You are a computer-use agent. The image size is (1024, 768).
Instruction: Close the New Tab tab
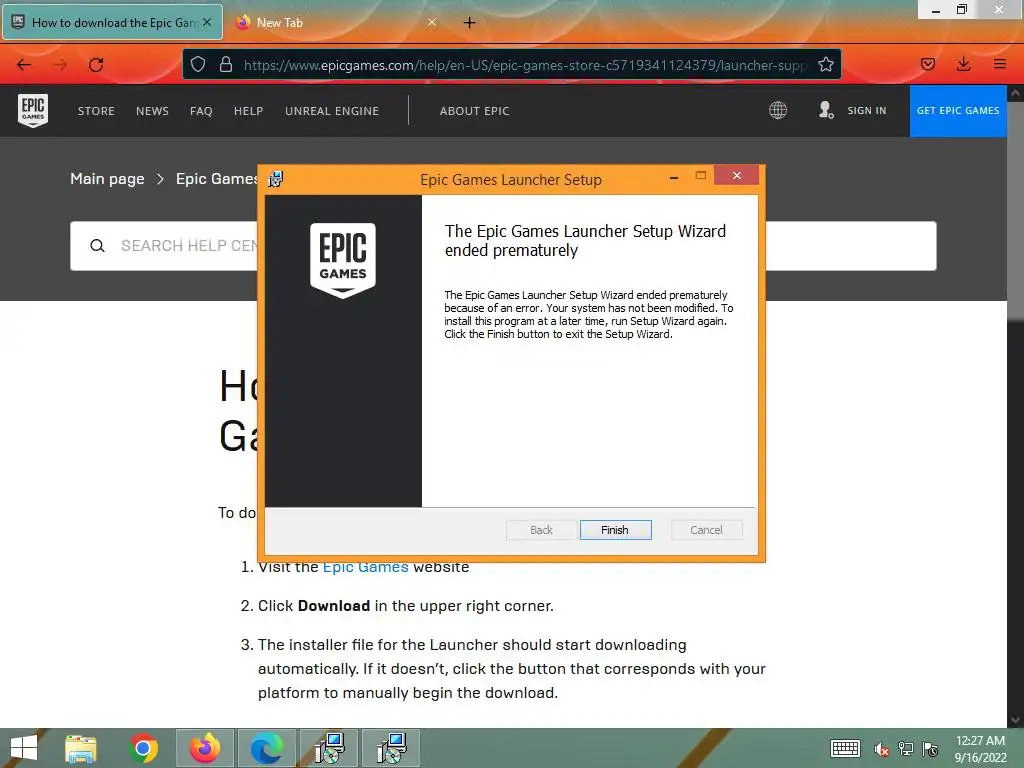432,22
